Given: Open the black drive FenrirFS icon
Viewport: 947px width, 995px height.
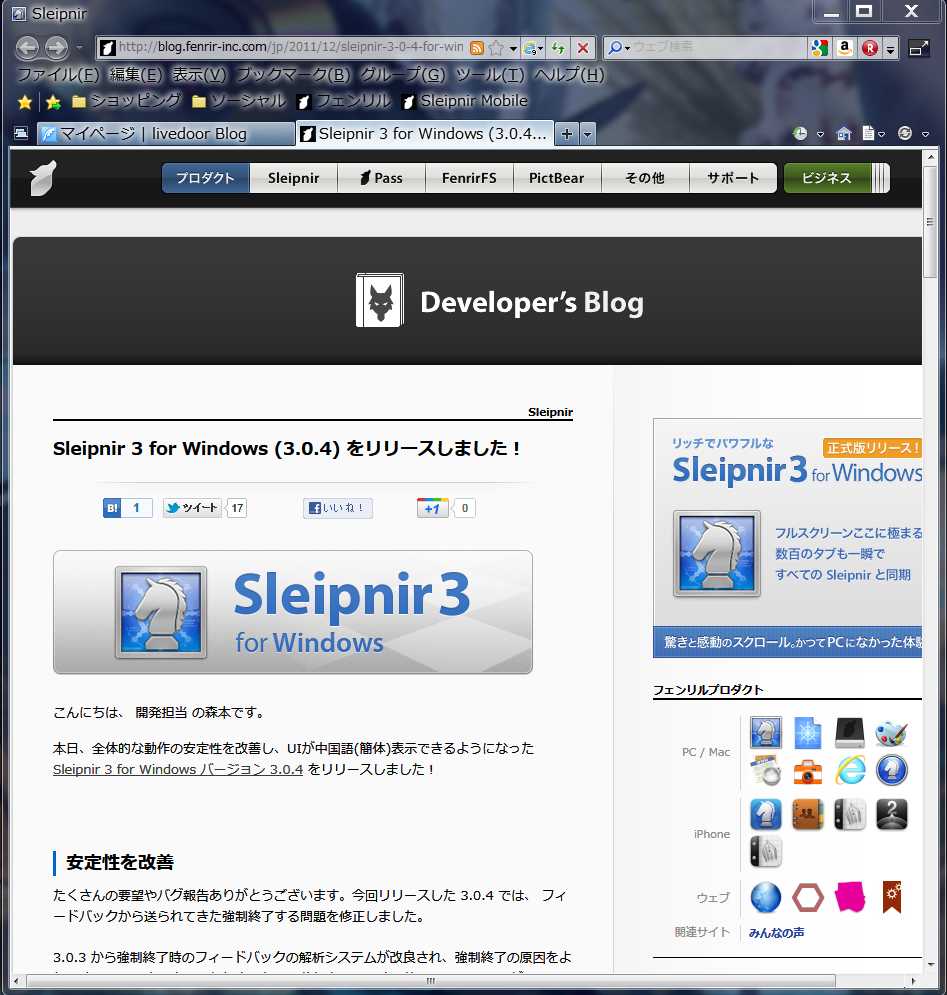Looking at the screenshot, I should point(850,733).
